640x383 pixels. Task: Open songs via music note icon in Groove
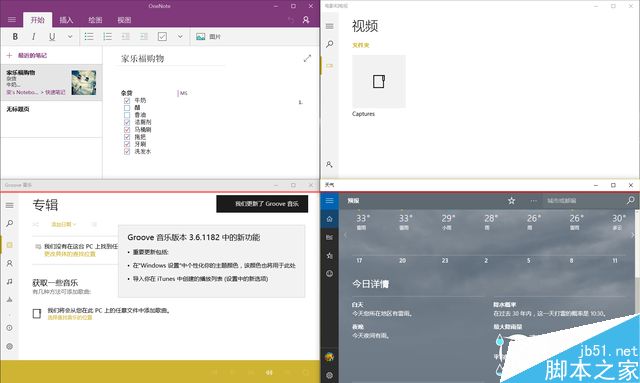point(10,281)
